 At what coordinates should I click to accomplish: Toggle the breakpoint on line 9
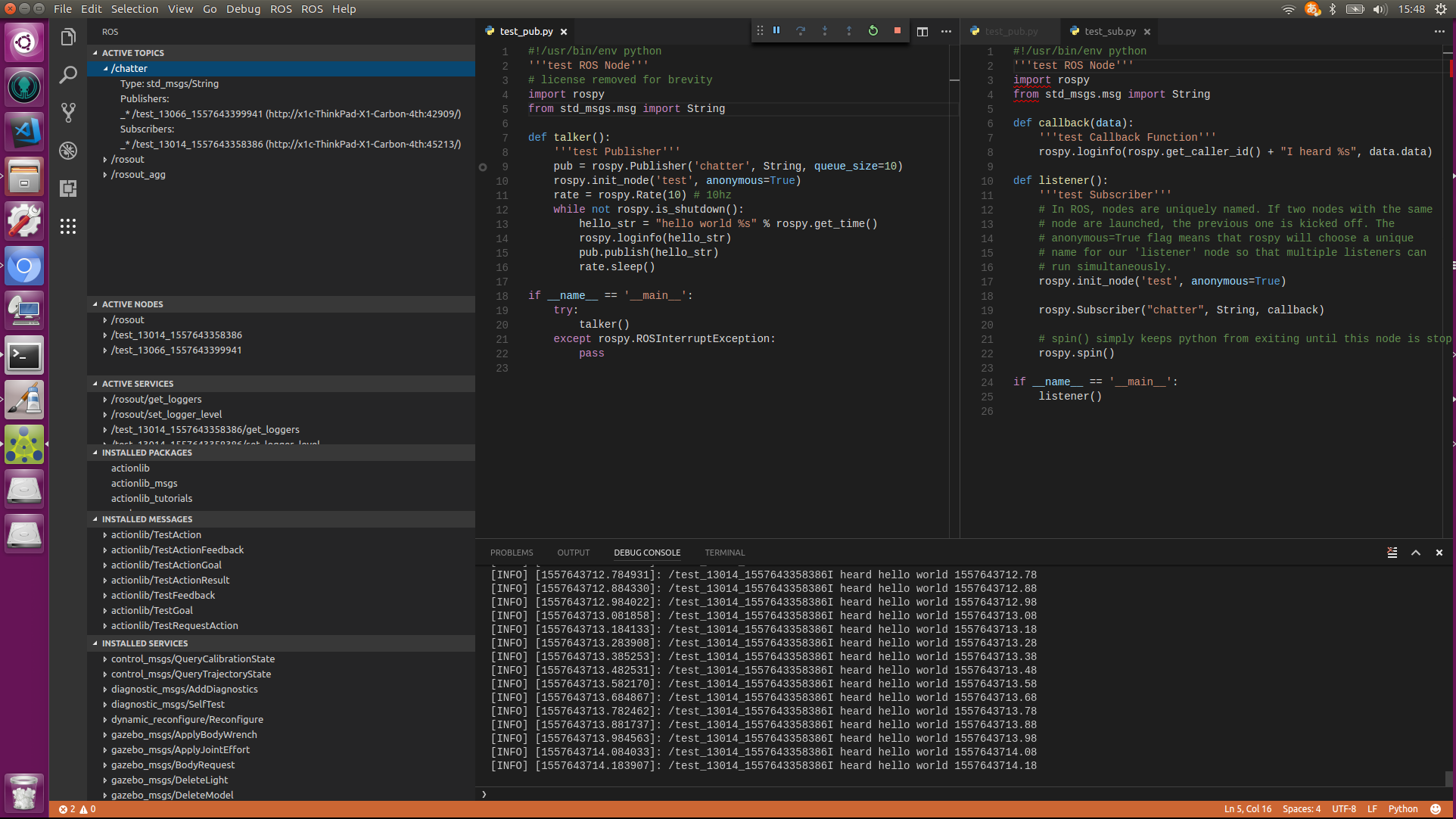click(483, 167)
